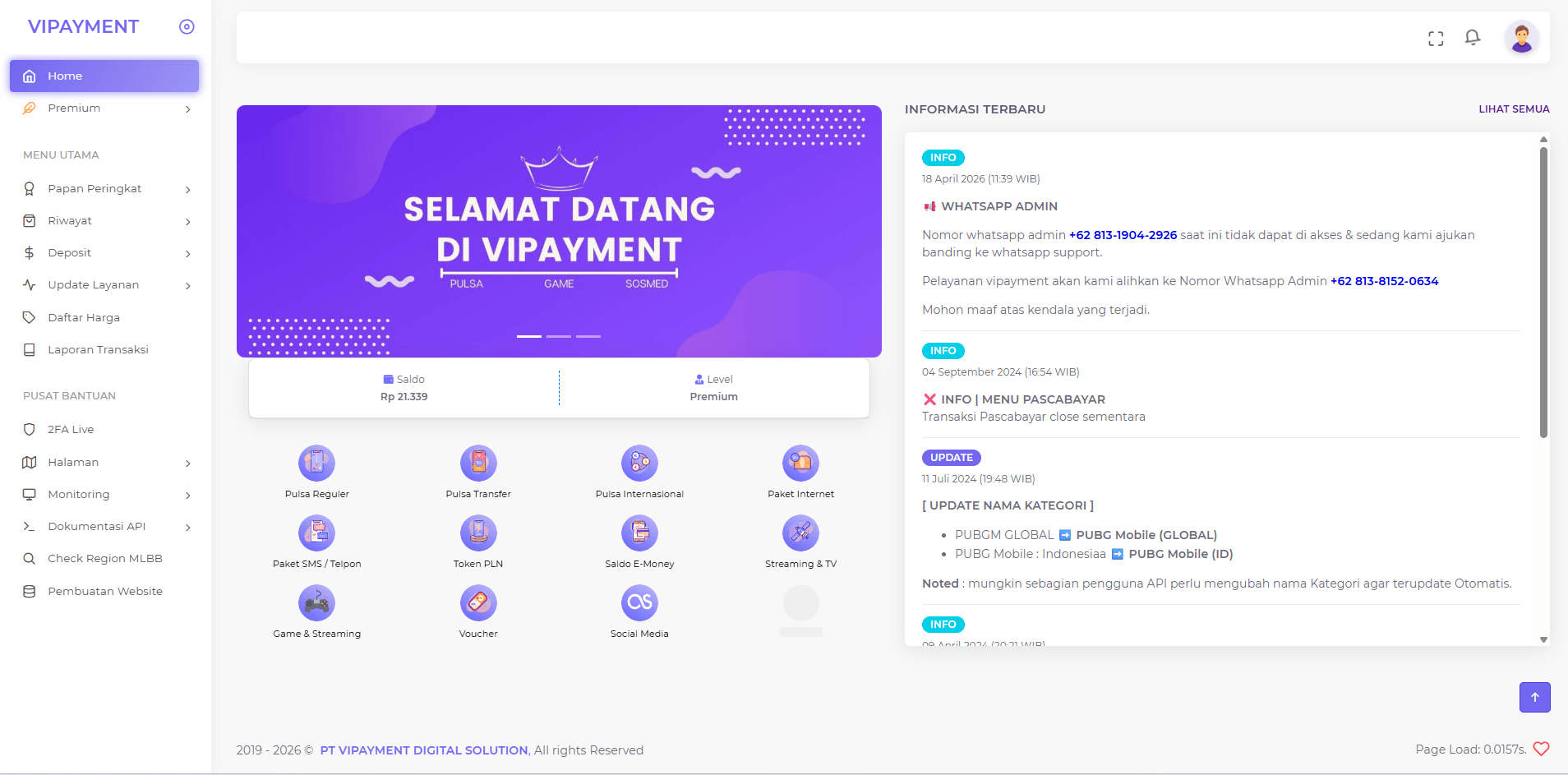Open the user avatar menu
1568x775 pixels.
pos(1522,38)
